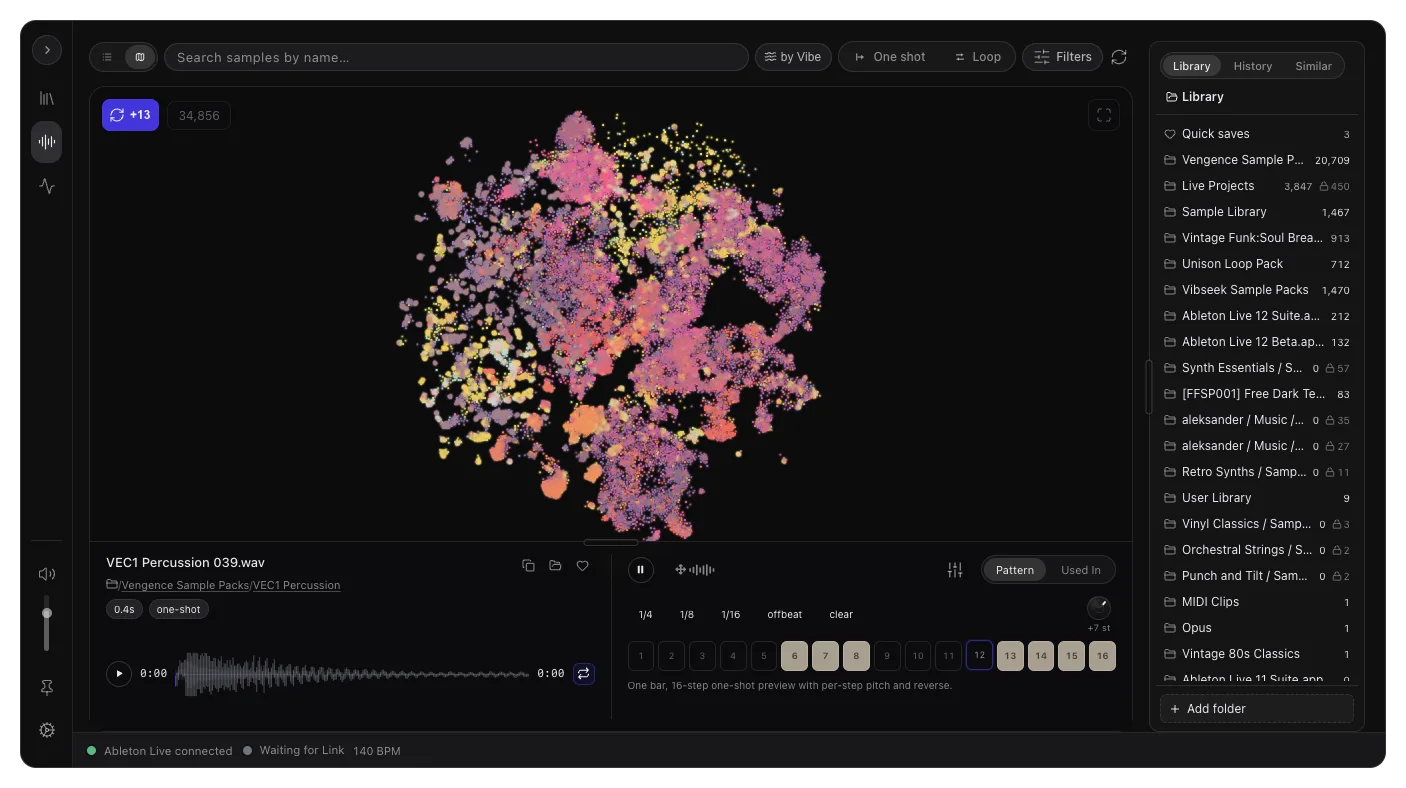Pause the pattern playback

[x=641, y=570]
